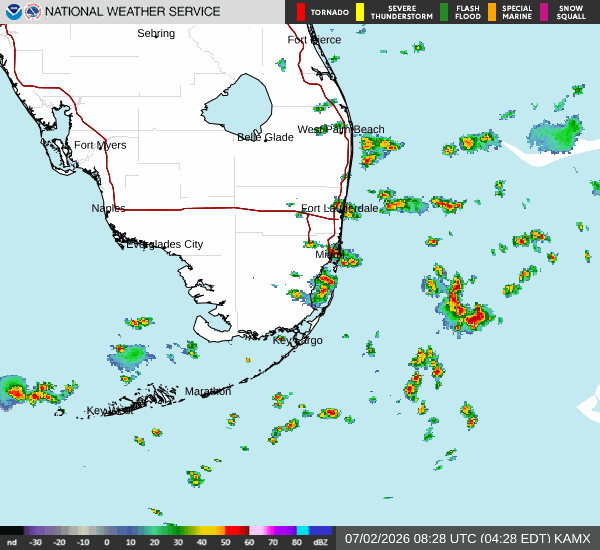Click the nd label on scale
The image size is (600, 550).
[12, 542]
